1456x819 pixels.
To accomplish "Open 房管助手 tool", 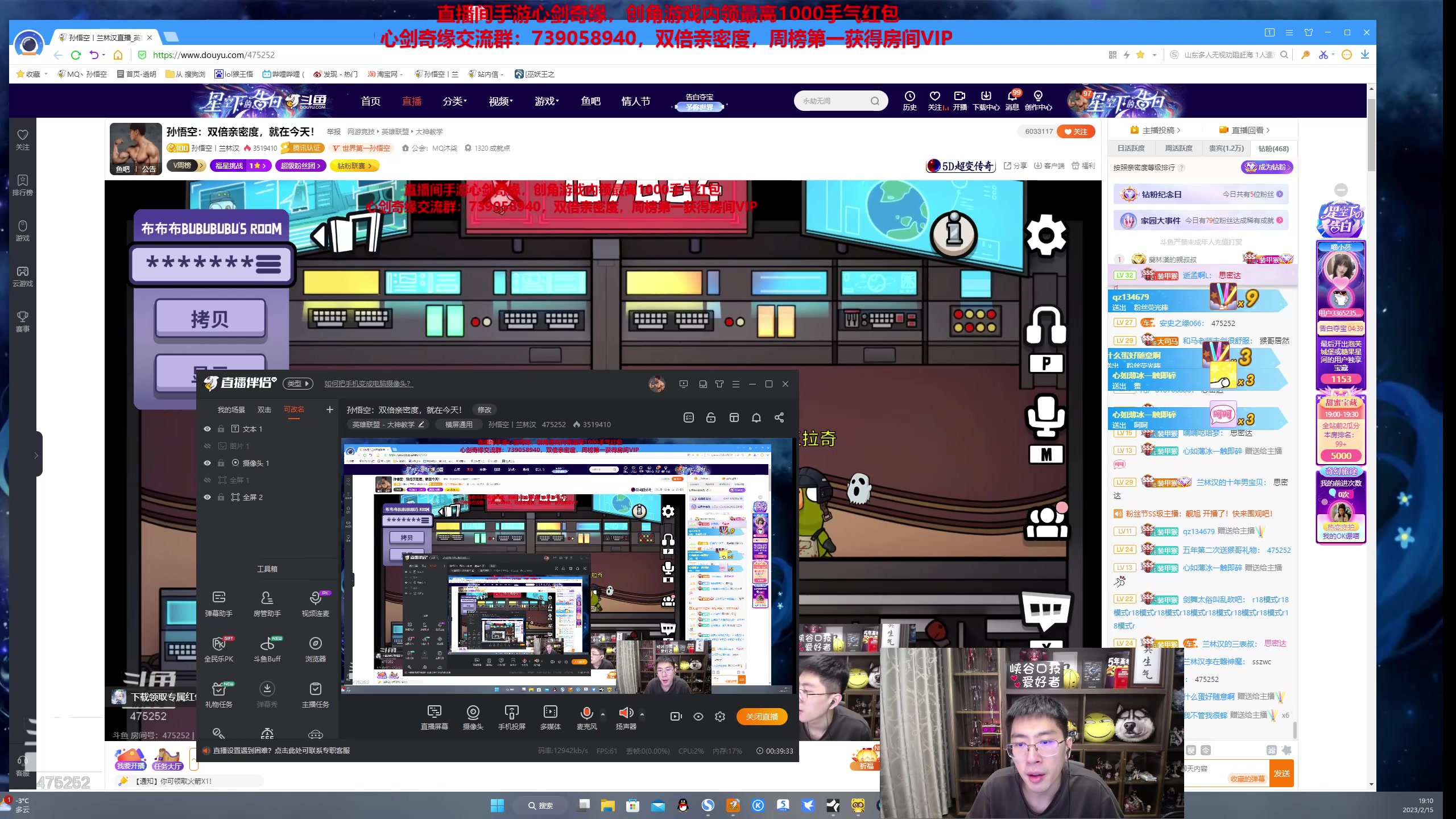I will pos(267,603).
